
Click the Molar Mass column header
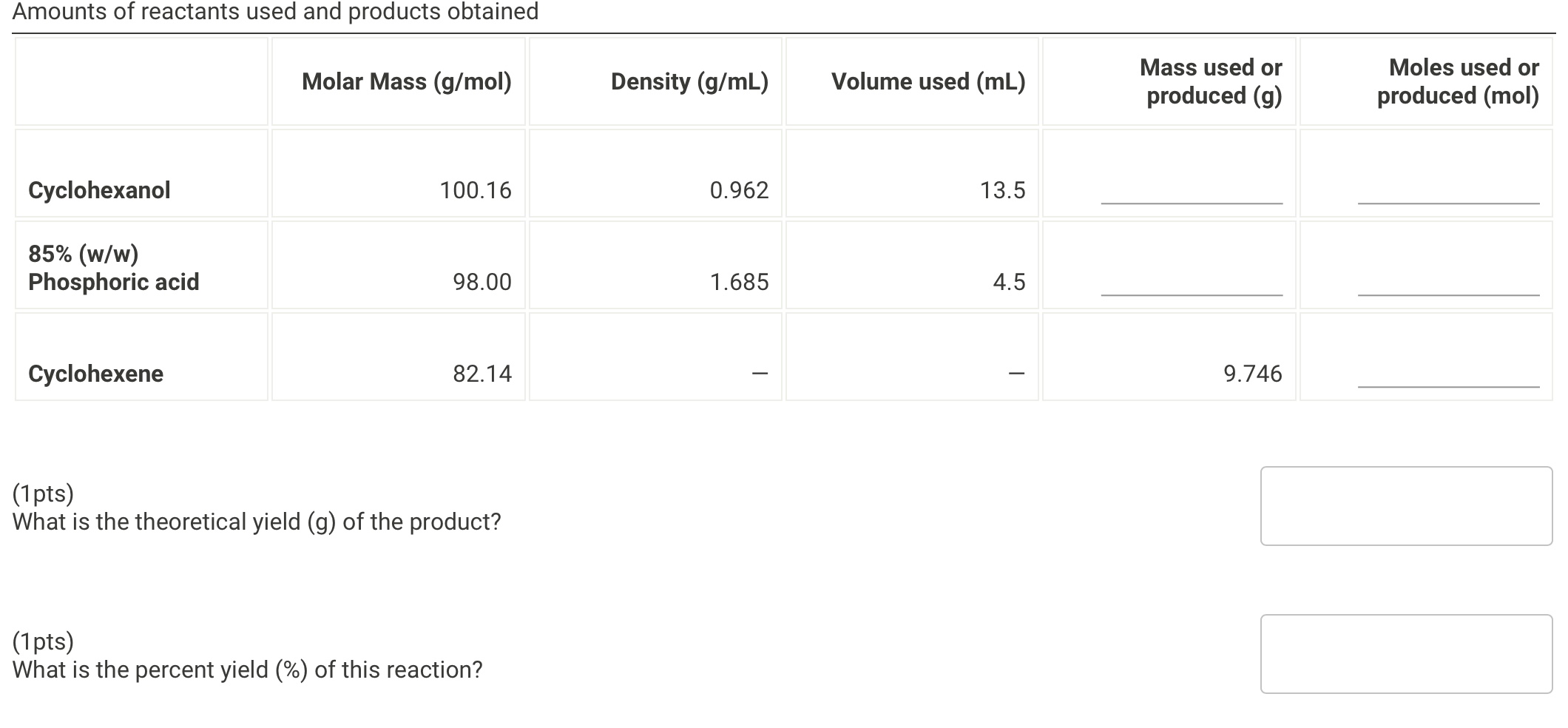pos(406,81)
